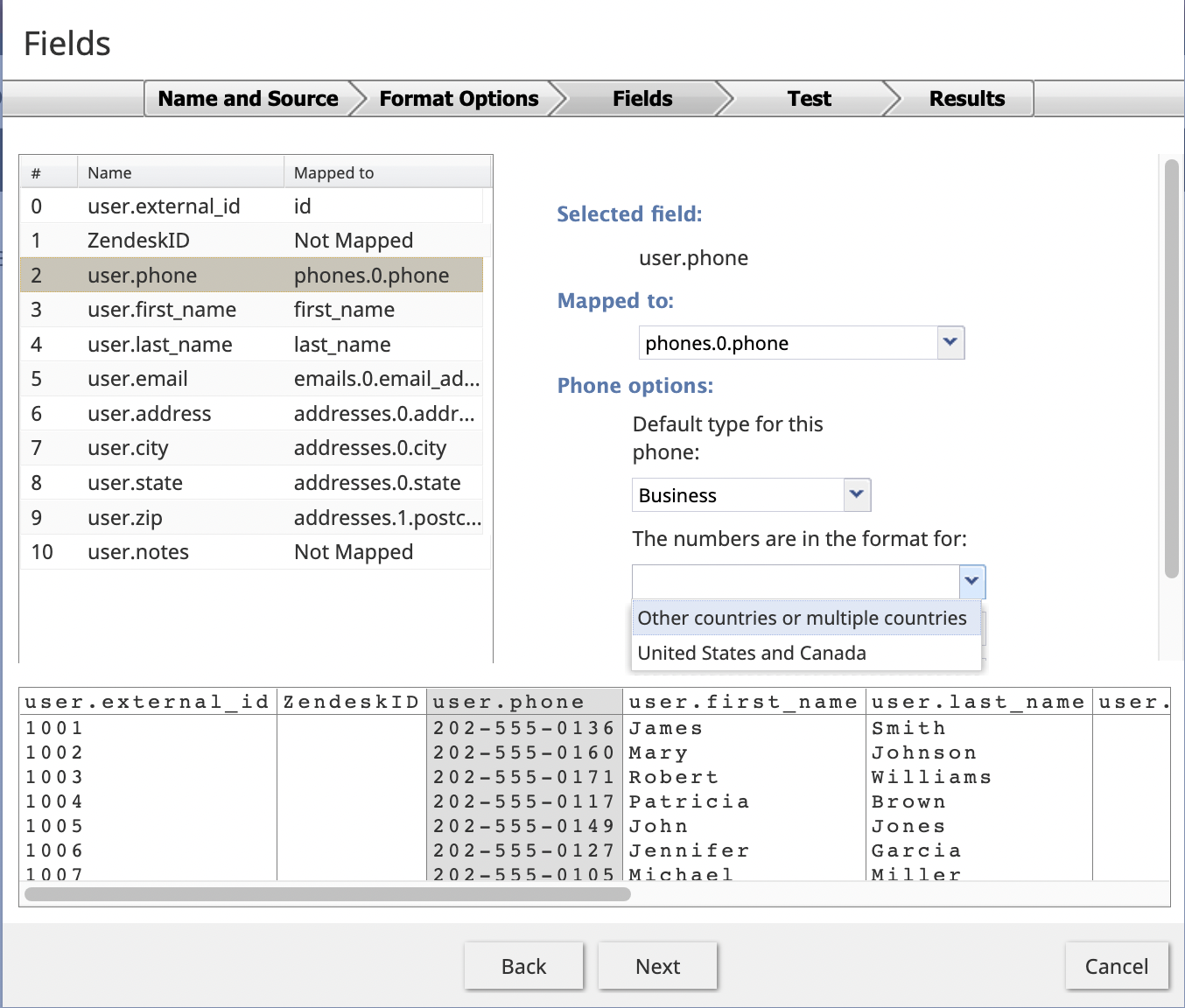Select the Fields wizard step
Image resolution: width=1185 pixels, height=1008 pixels.
[642, 99]
